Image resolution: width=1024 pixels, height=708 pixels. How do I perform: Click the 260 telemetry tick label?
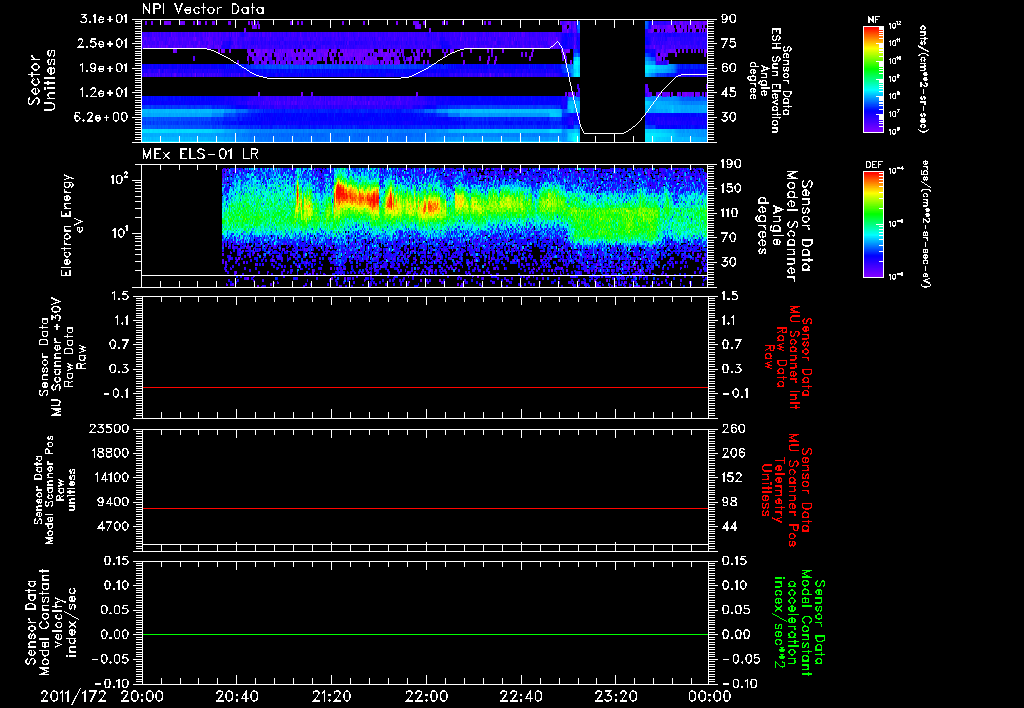[733, 429]
